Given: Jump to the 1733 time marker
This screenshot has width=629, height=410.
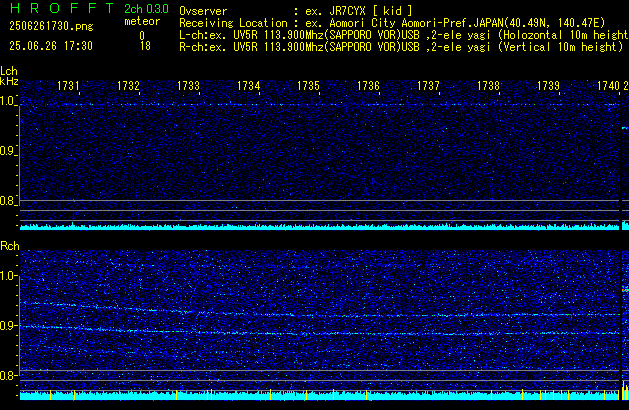Looking at the screenshot, I should coord(188,86).
